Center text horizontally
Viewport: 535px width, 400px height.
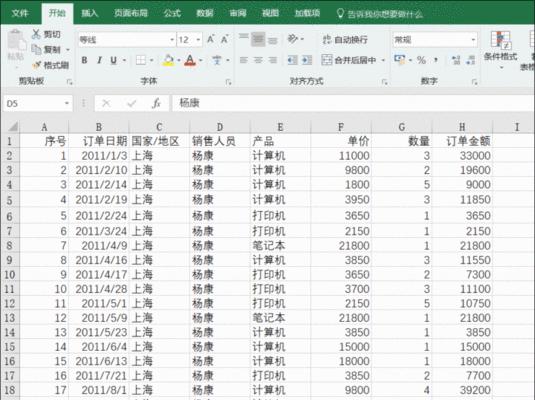[x=258, y=60]
